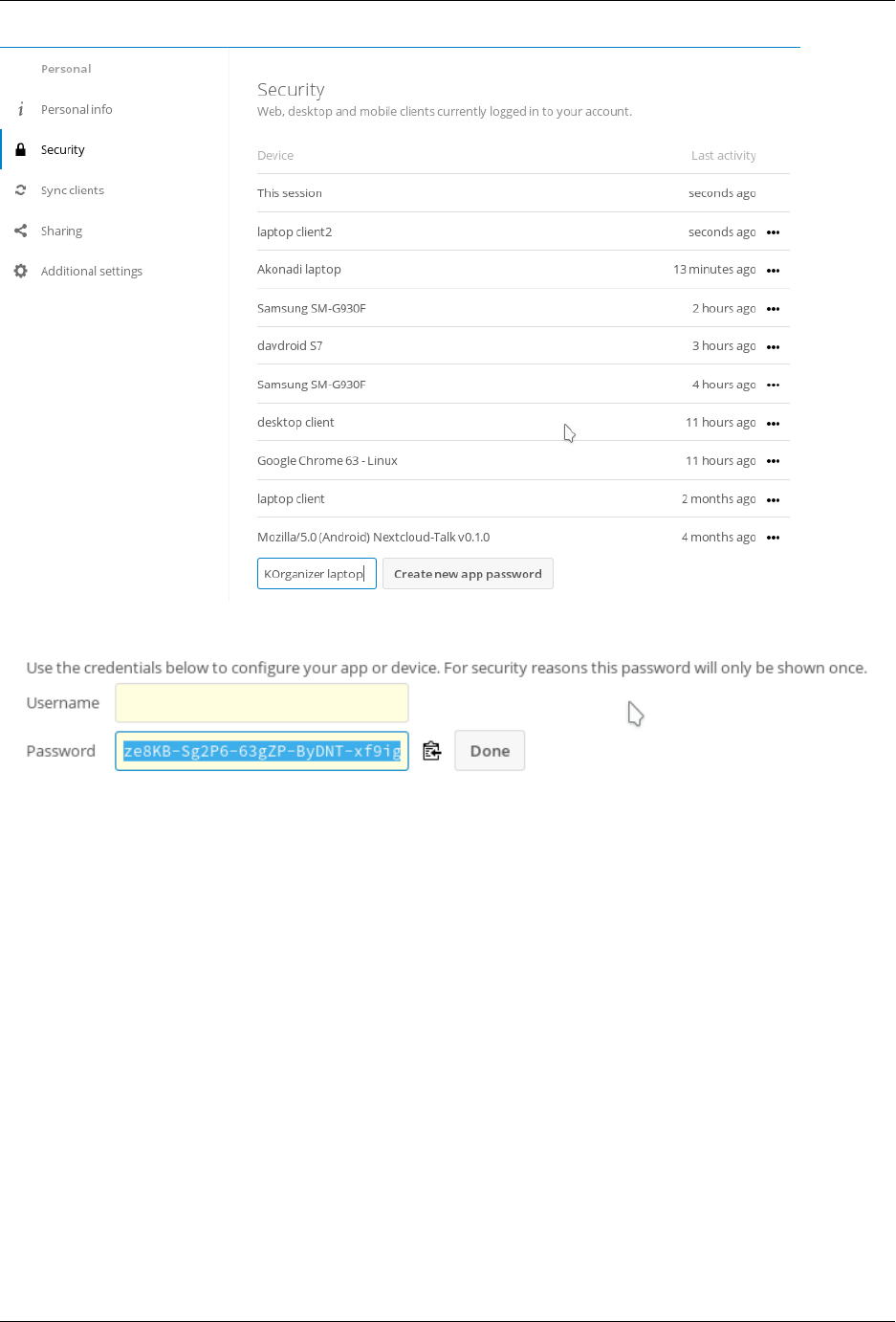896x1322 pixels.
Task: Show more actions for desktop client
Action: (774, 424)
